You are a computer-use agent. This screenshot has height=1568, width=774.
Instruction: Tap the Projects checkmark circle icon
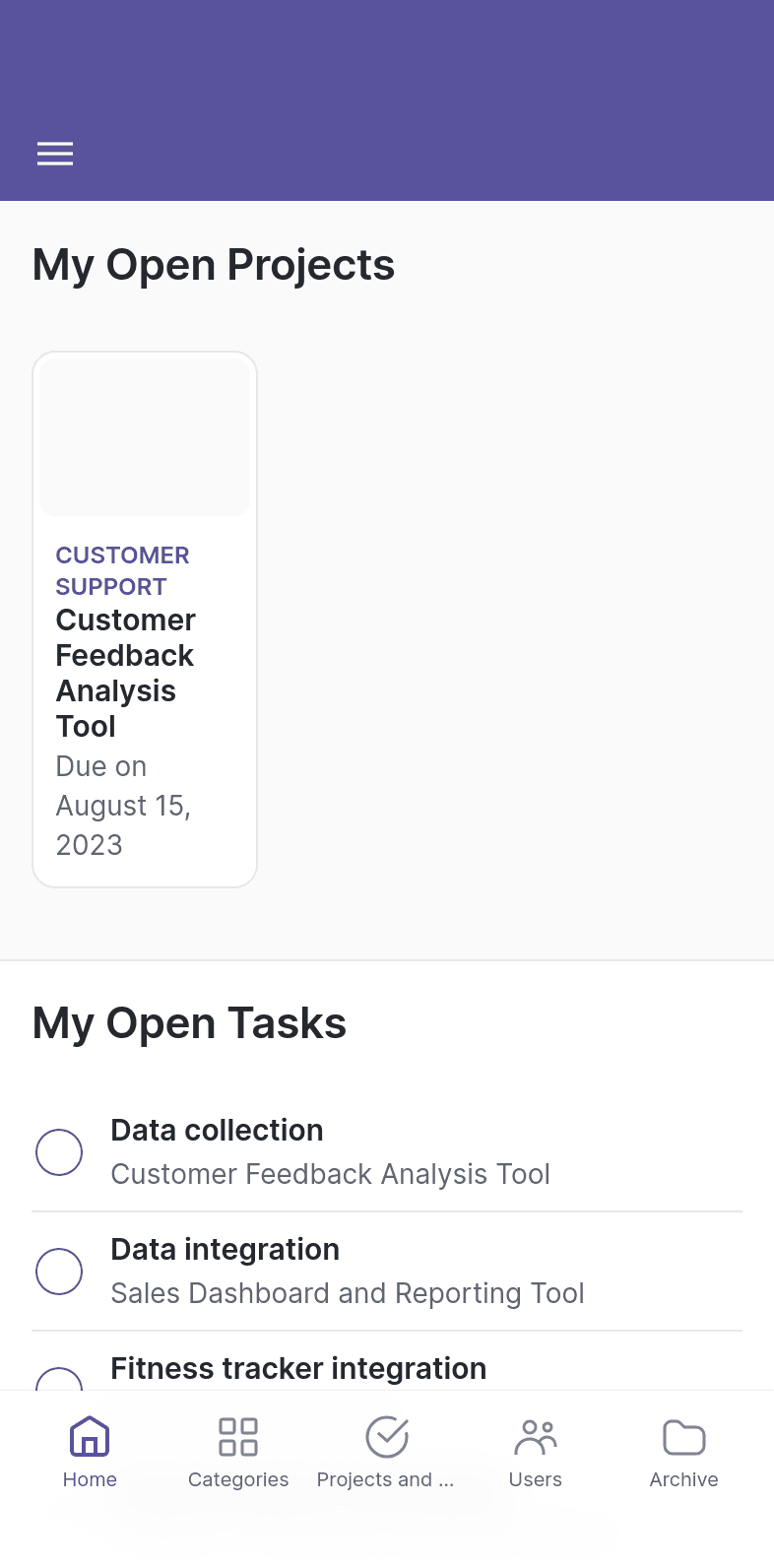pyautogui.click(x=387, y=1437)
